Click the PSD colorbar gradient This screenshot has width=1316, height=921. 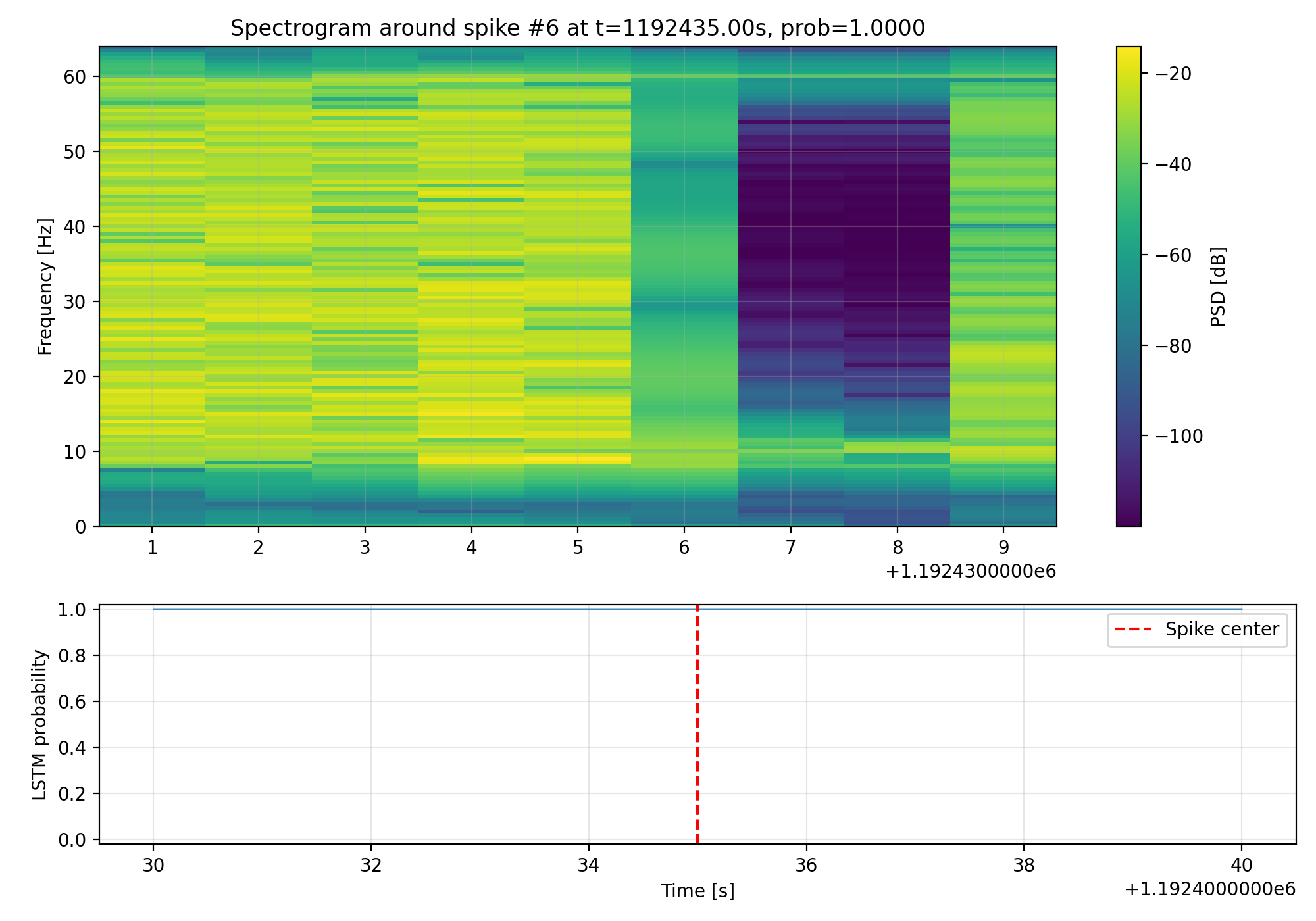click(x=1128, y=286)
